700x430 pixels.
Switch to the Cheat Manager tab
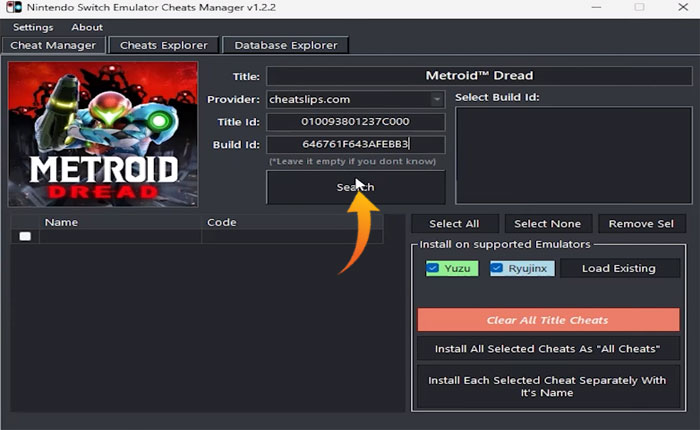(53, 45)
